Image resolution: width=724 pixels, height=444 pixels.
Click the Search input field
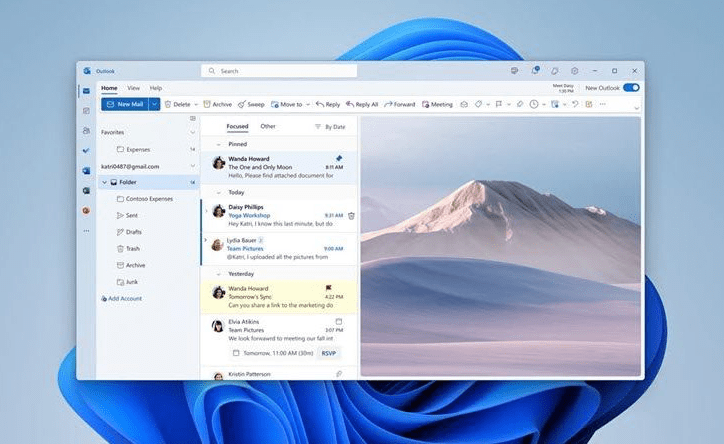coord(280,71)
